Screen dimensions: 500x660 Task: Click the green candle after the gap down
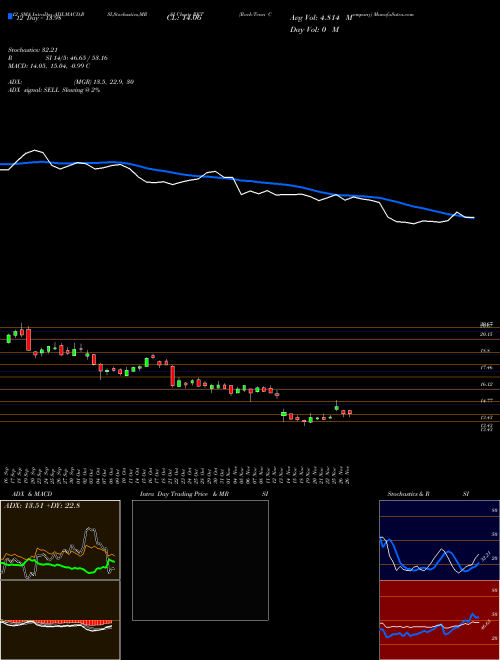(284, 414)
